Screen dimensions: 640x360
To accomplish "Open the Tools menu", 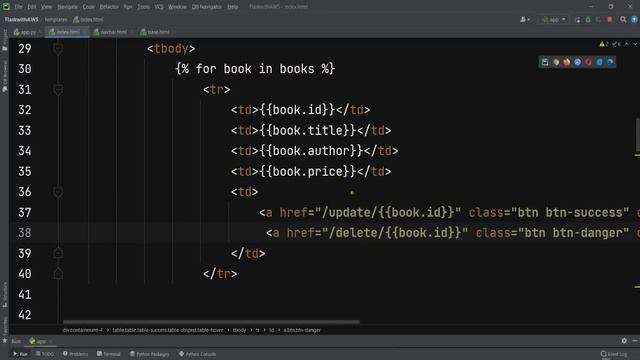I will pyautogui.click(x=143, y=7).
